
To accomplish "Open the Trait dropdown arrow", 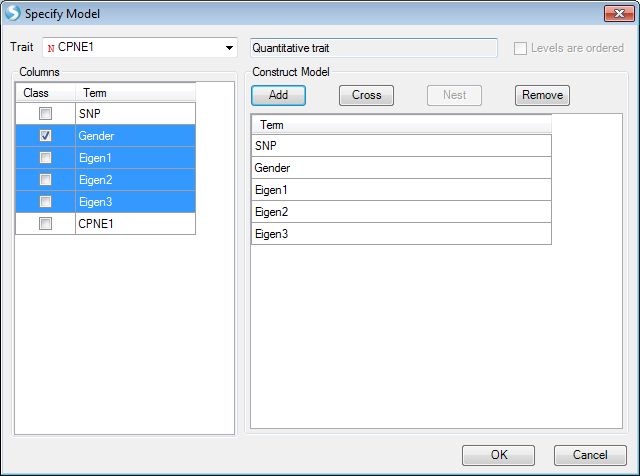I will (229, 48).
